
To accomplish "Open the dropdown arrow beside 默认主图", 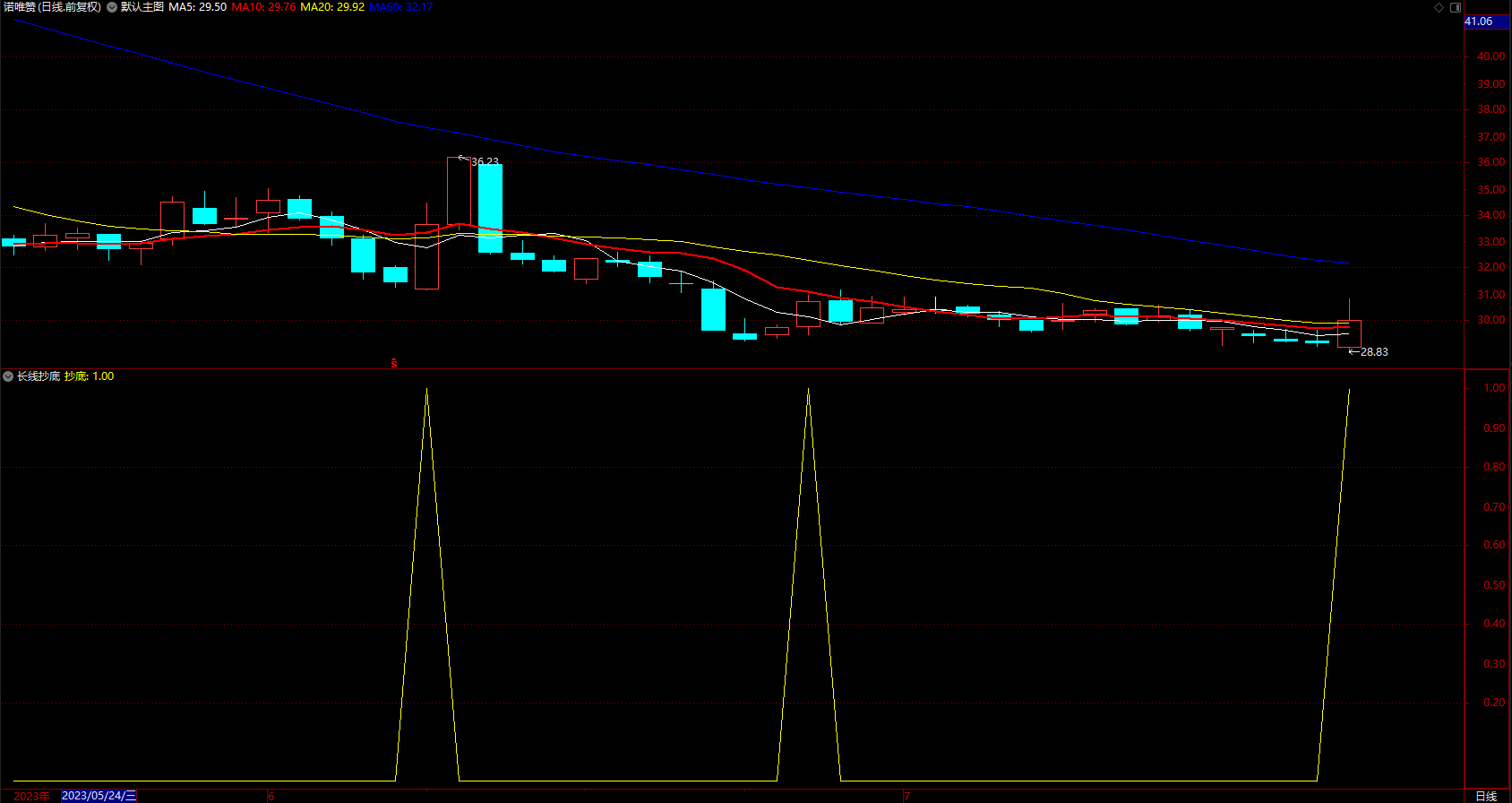I will (112, 7).
